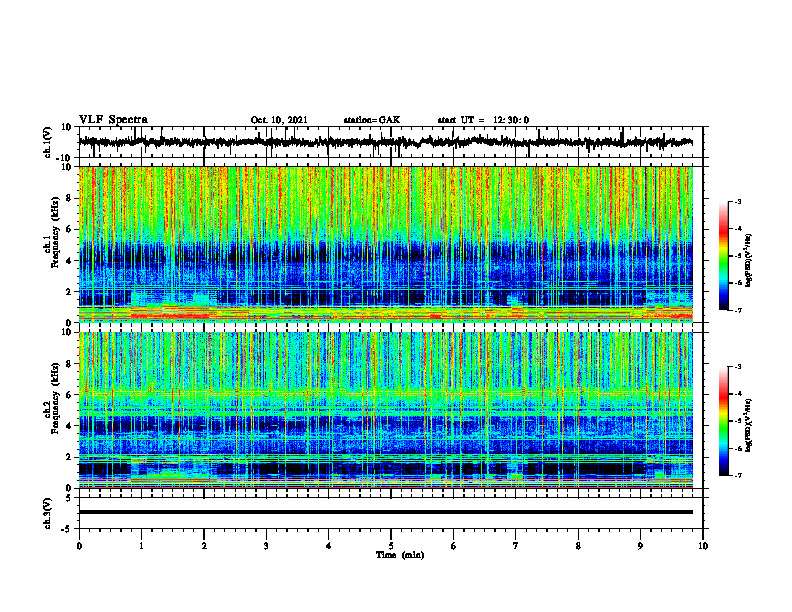Image resolution: width=792 pixels, height=612 pixels.
Task: Click the "ch.3(V)" axis label
Action: coord(48,513)
